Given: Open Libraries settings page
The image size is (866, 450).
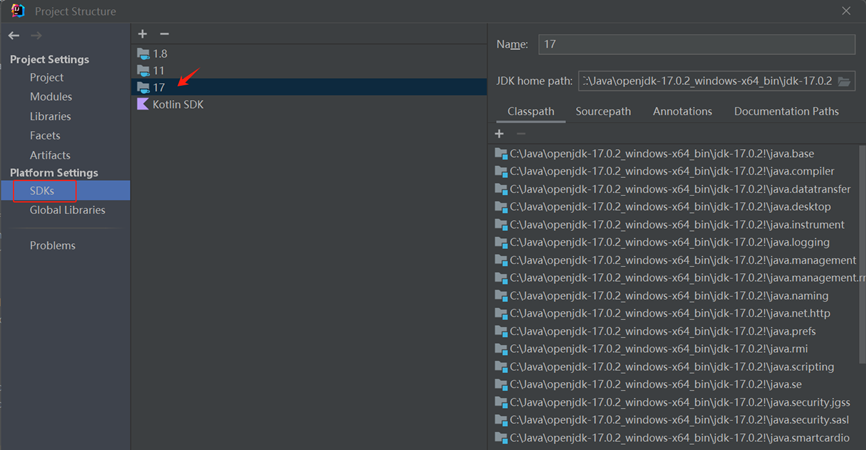Looking at the screenshot, I should pyautogui.click(x=50, y=117).
